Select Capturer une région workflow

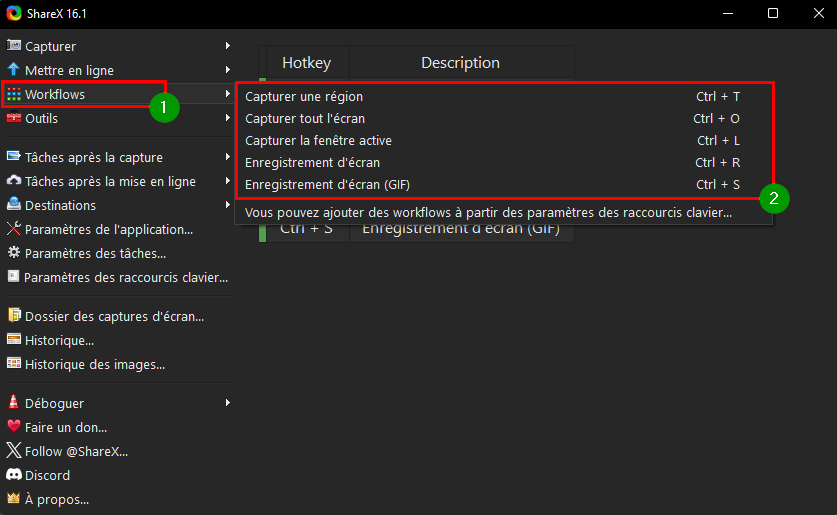(x=503, y=97)
